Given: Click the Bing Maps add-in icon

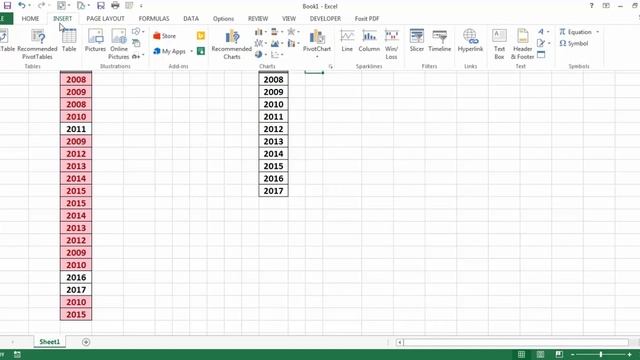Looking at the screenshot, I should click(x=201, y=36).
